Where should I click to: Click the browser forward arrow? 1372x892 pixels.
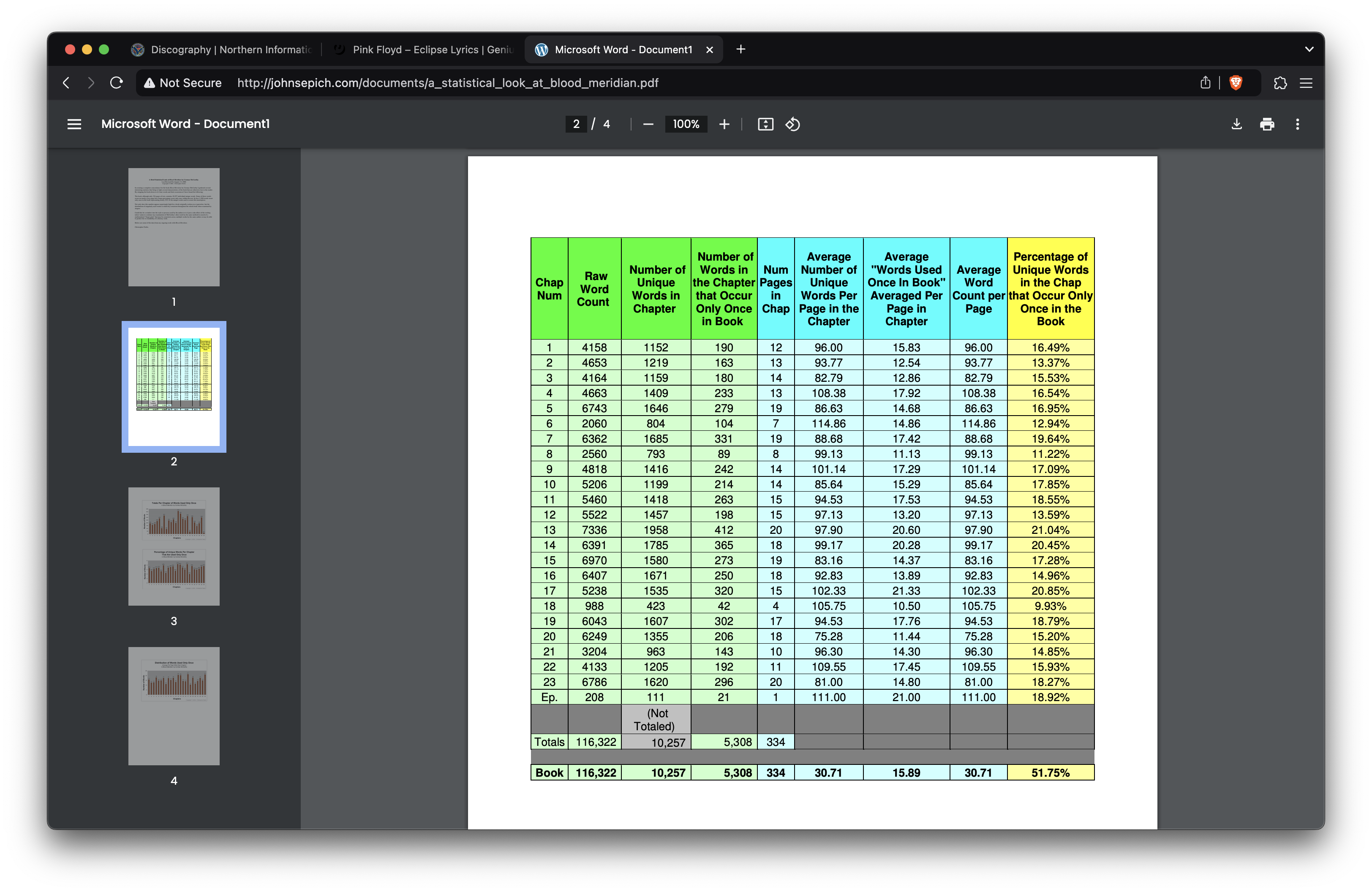90,83
